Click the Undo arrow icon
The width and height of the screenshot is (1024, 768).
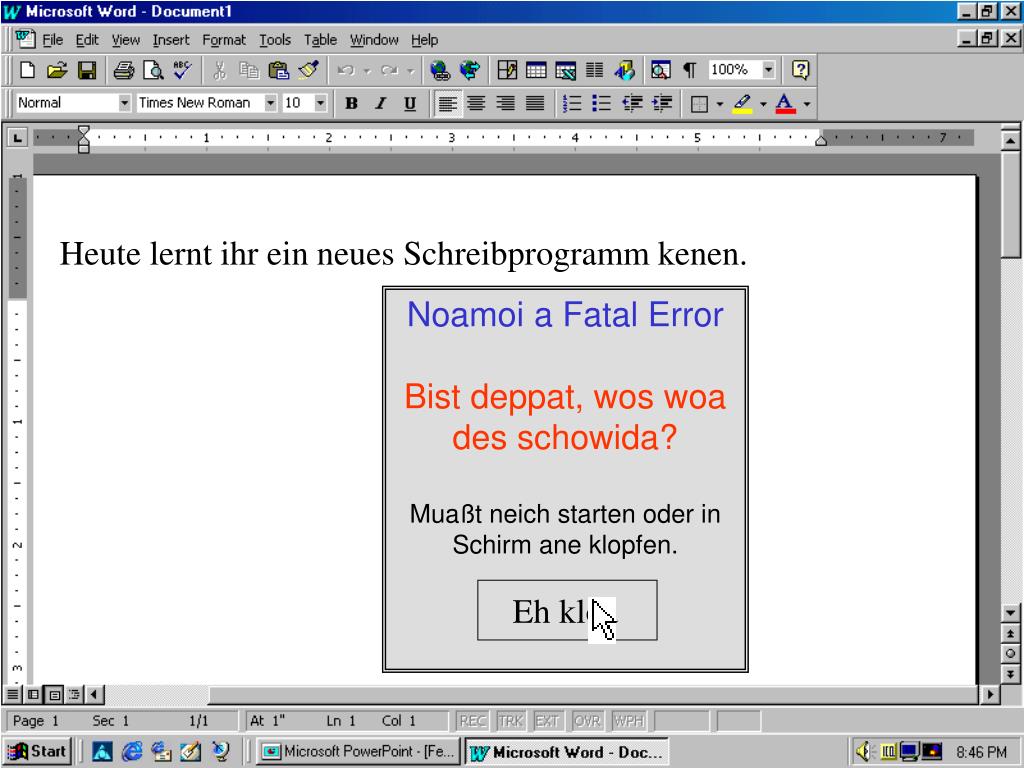coord(346,70)
